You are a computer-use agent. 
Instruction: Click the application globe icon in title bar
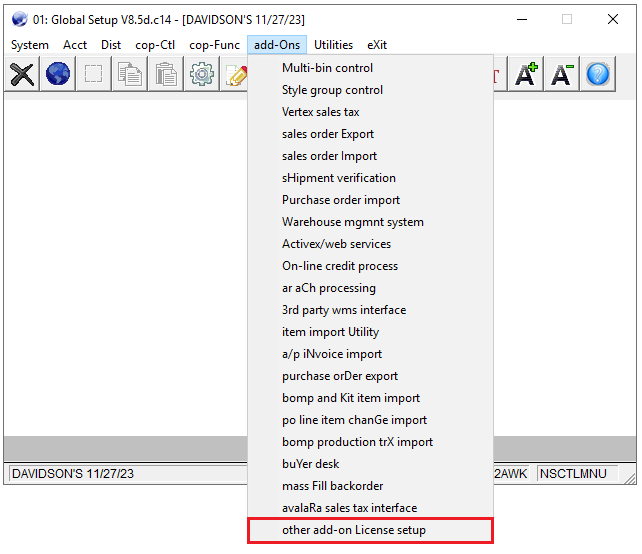click(x=19, y=19)
